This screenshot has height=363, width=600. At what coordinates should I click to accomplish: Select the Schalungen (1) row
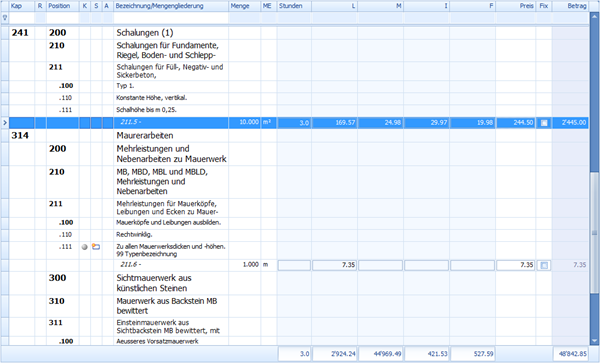tap(295, 33)
